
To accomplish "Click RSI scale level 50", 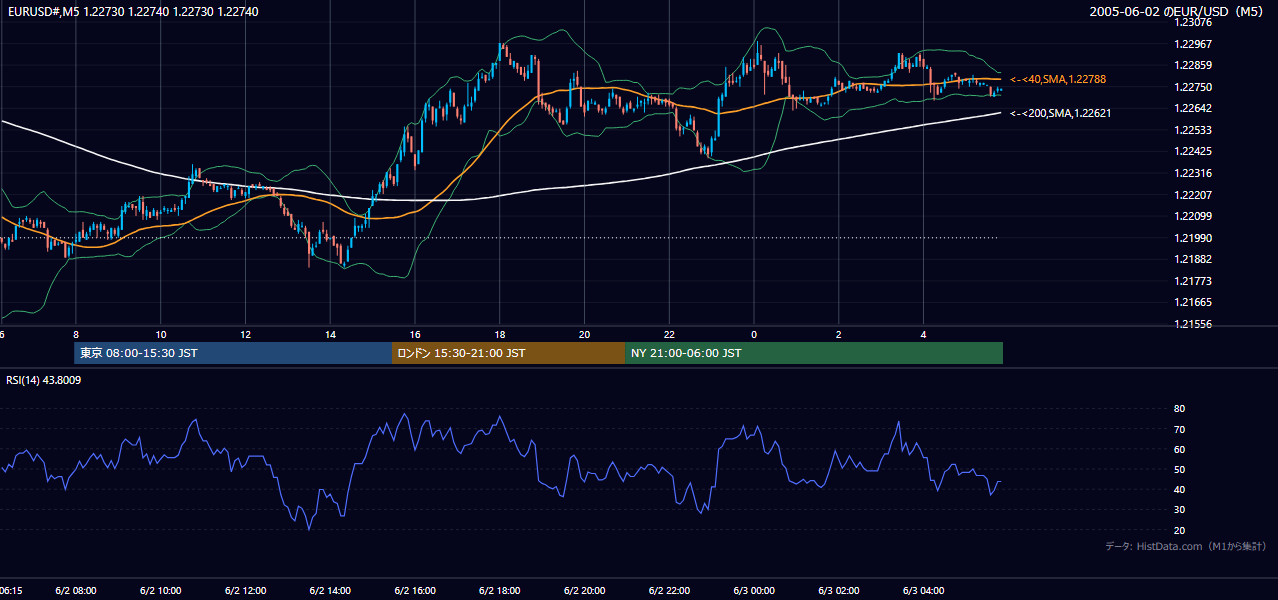I will [1179, 469].
